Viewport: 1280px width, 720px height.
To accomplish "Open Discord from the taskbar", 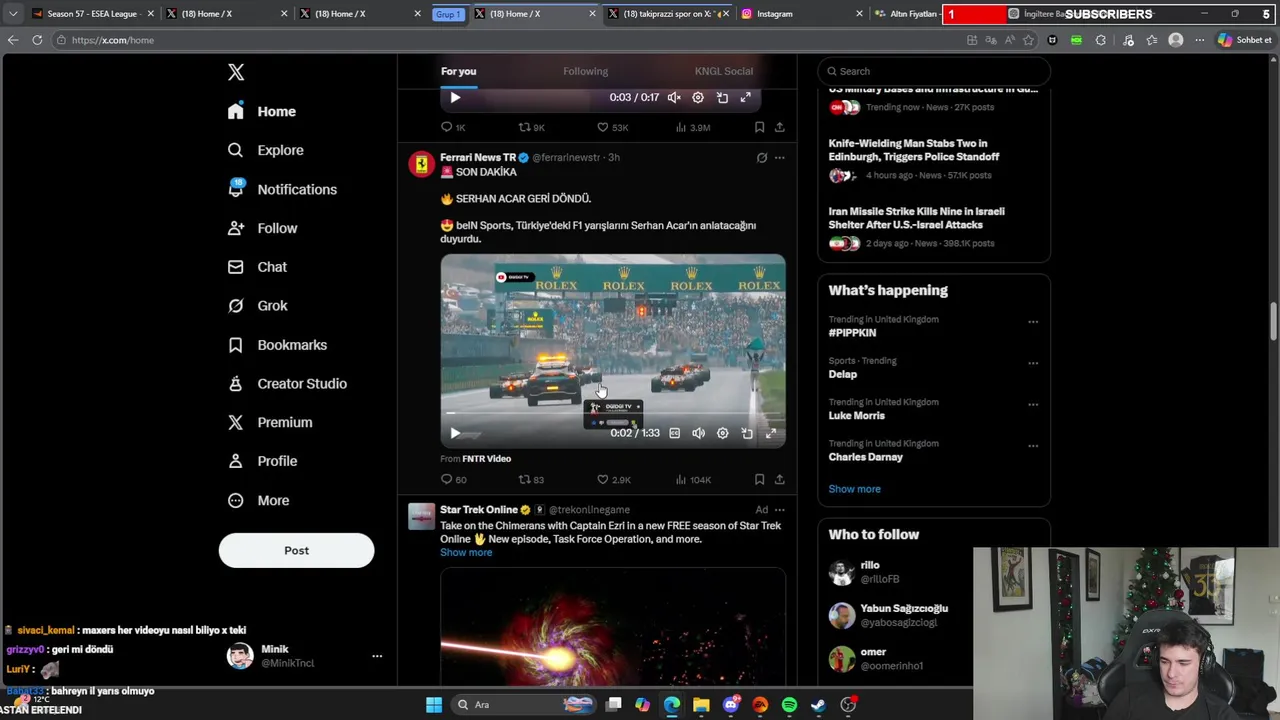I will point(731,705).
